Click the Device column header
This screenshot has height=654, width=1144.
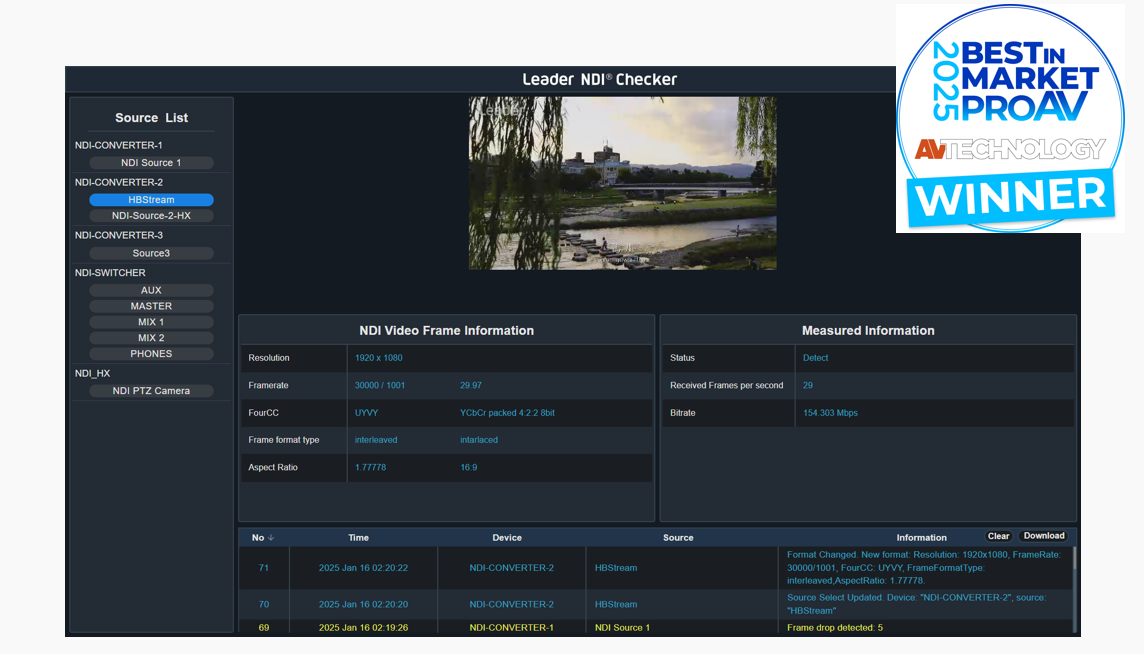(507, 538)
